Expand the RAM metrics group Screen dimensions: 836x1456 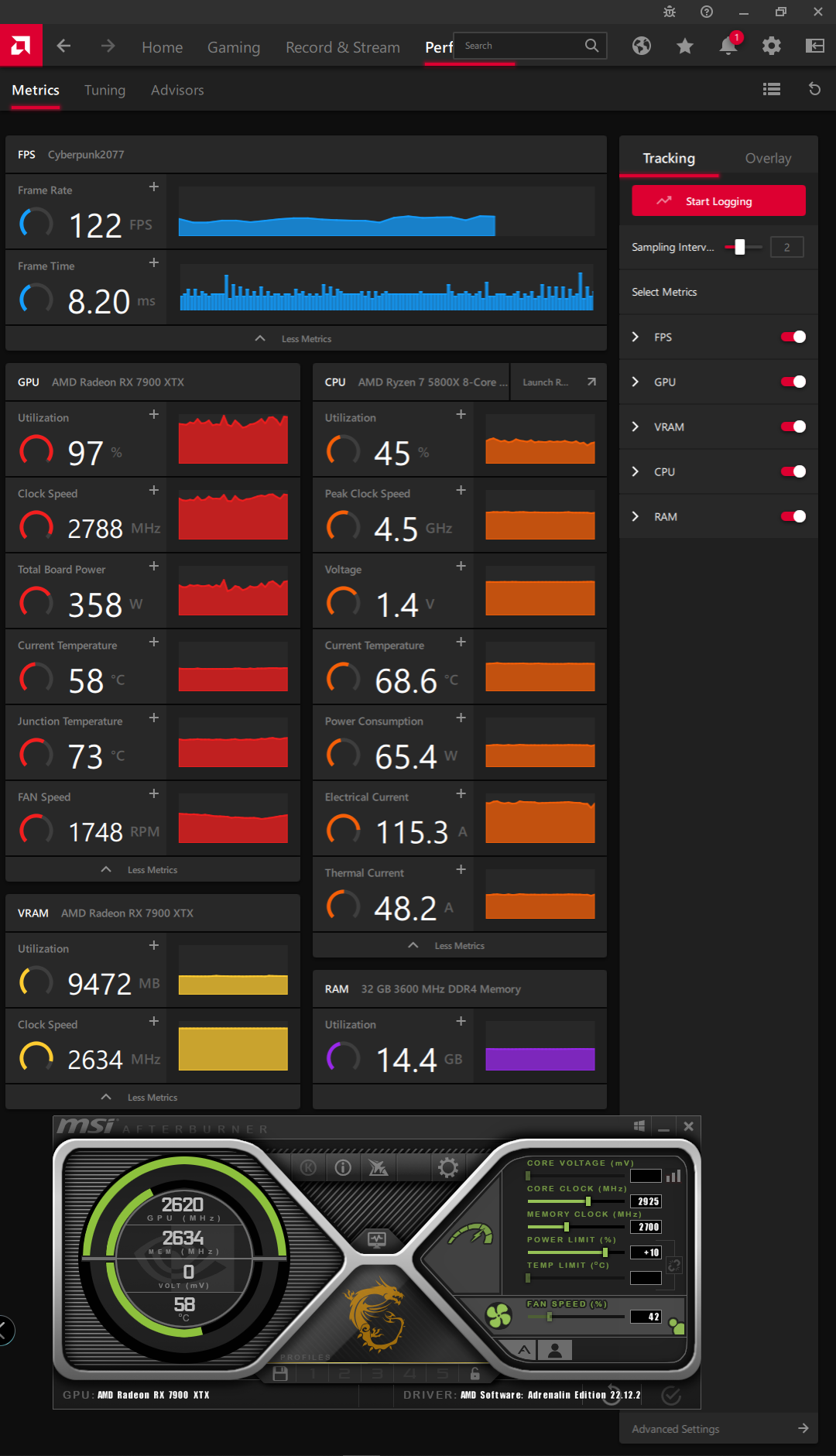636,516
